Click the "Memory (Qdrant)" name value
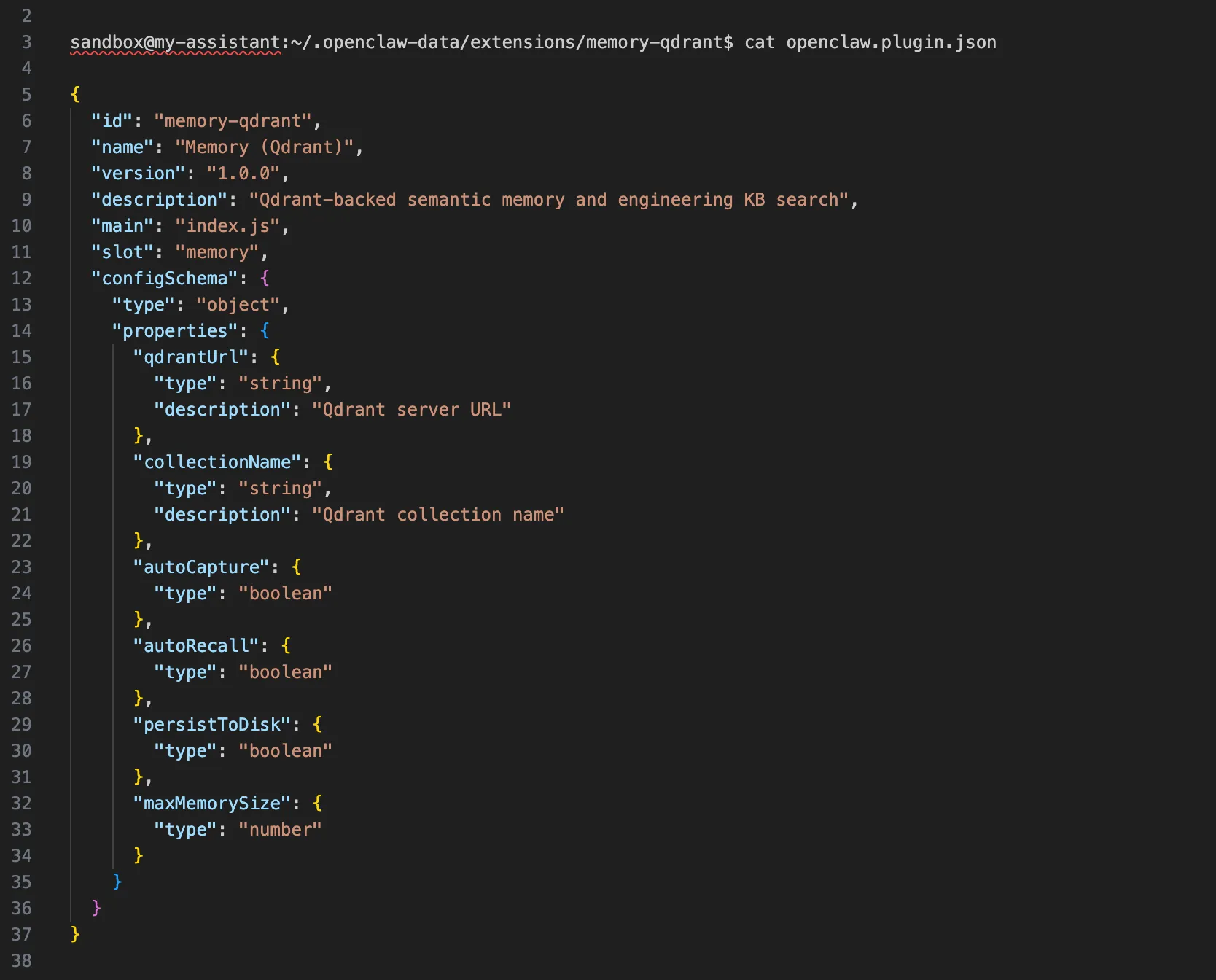Screen dimensions: 1216x980 coord(265,147)
